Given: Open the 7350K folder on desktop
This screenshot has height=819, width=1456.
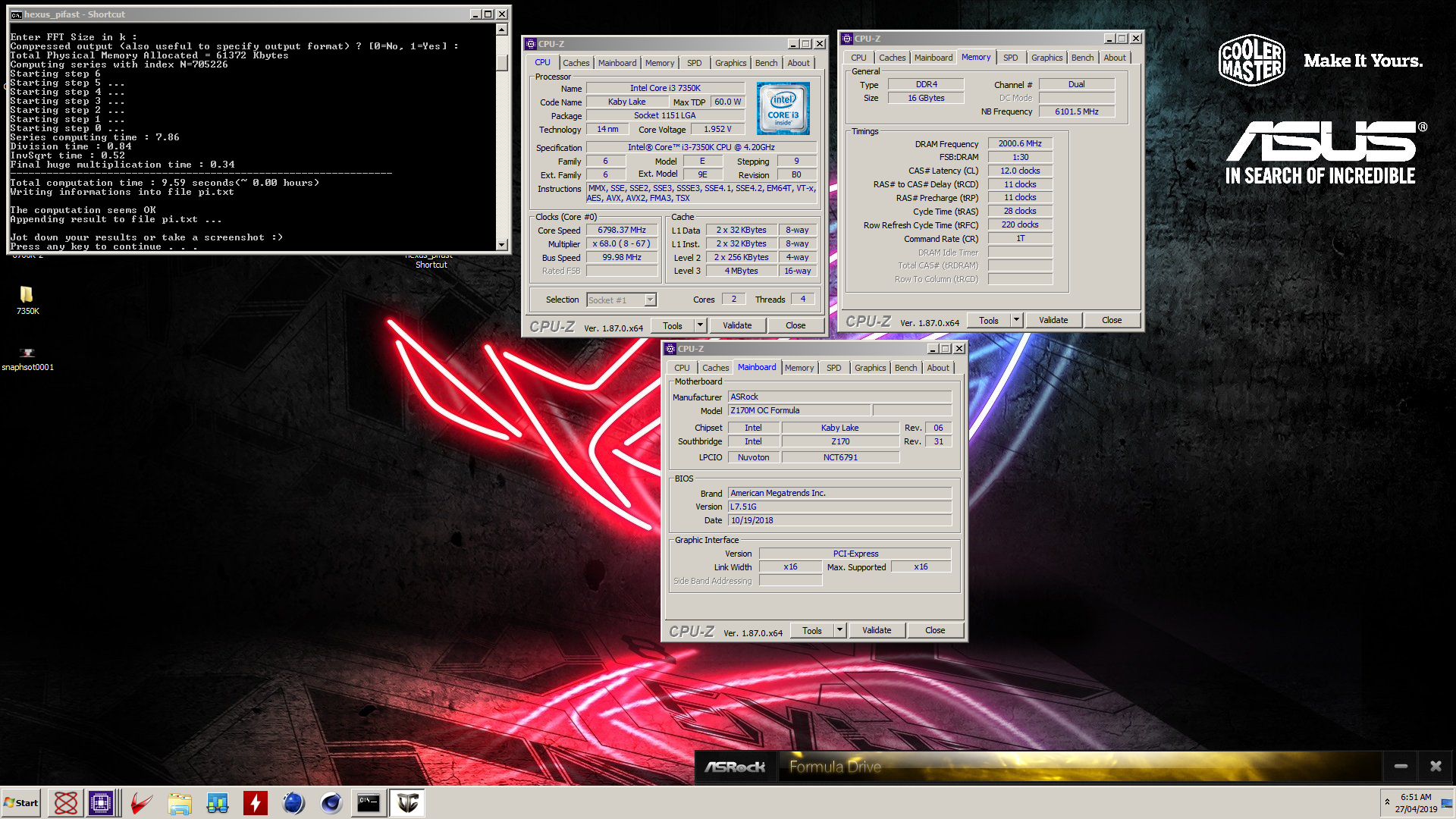Looking at the screenshot, I should click(27, 300).
